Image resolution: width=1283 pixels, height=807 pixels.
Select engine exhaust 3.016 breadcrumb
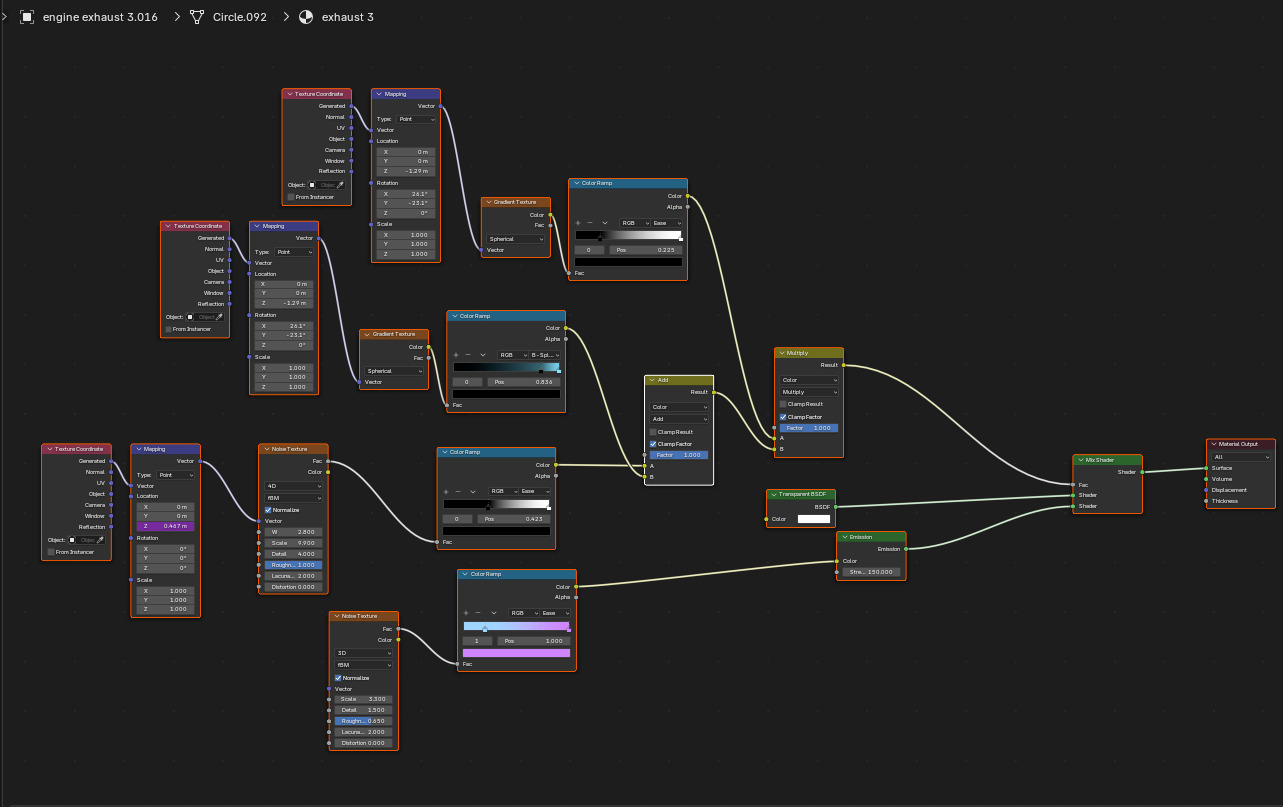pyautogui.click(x=100, y=17)
